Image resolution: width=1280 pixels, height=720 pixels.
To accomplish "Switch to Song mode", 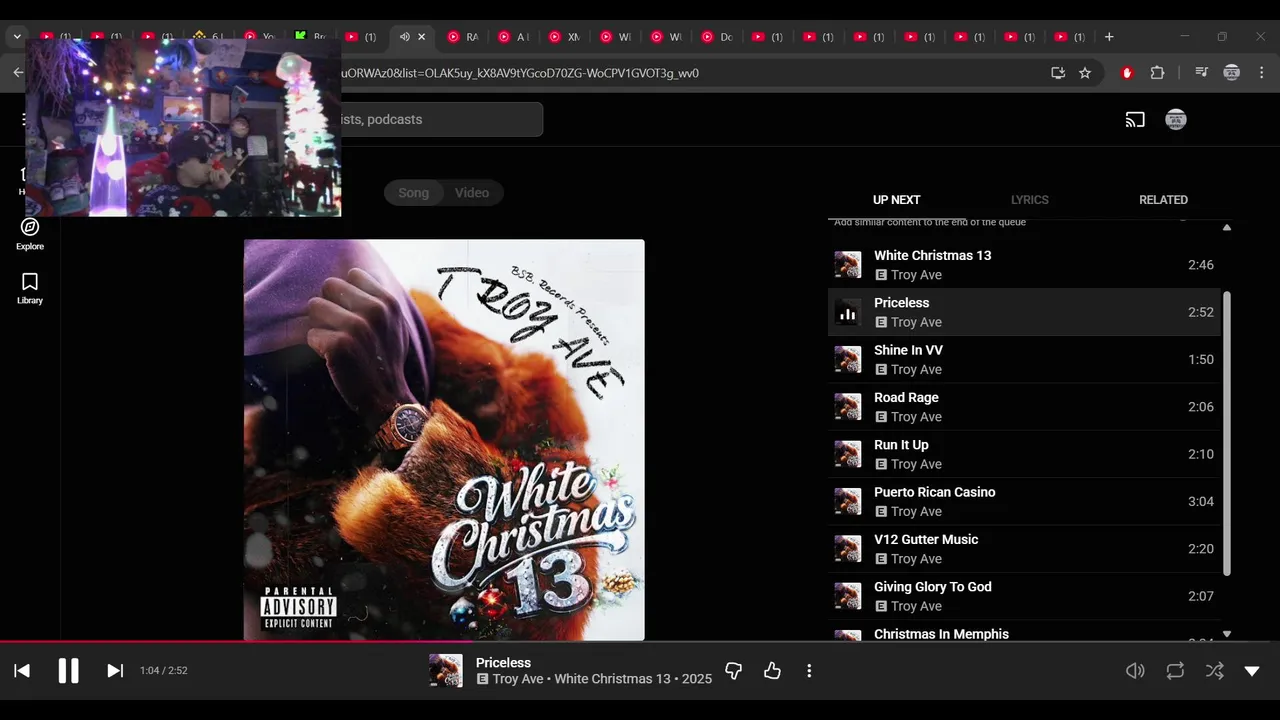I will (x=413, y=193).
